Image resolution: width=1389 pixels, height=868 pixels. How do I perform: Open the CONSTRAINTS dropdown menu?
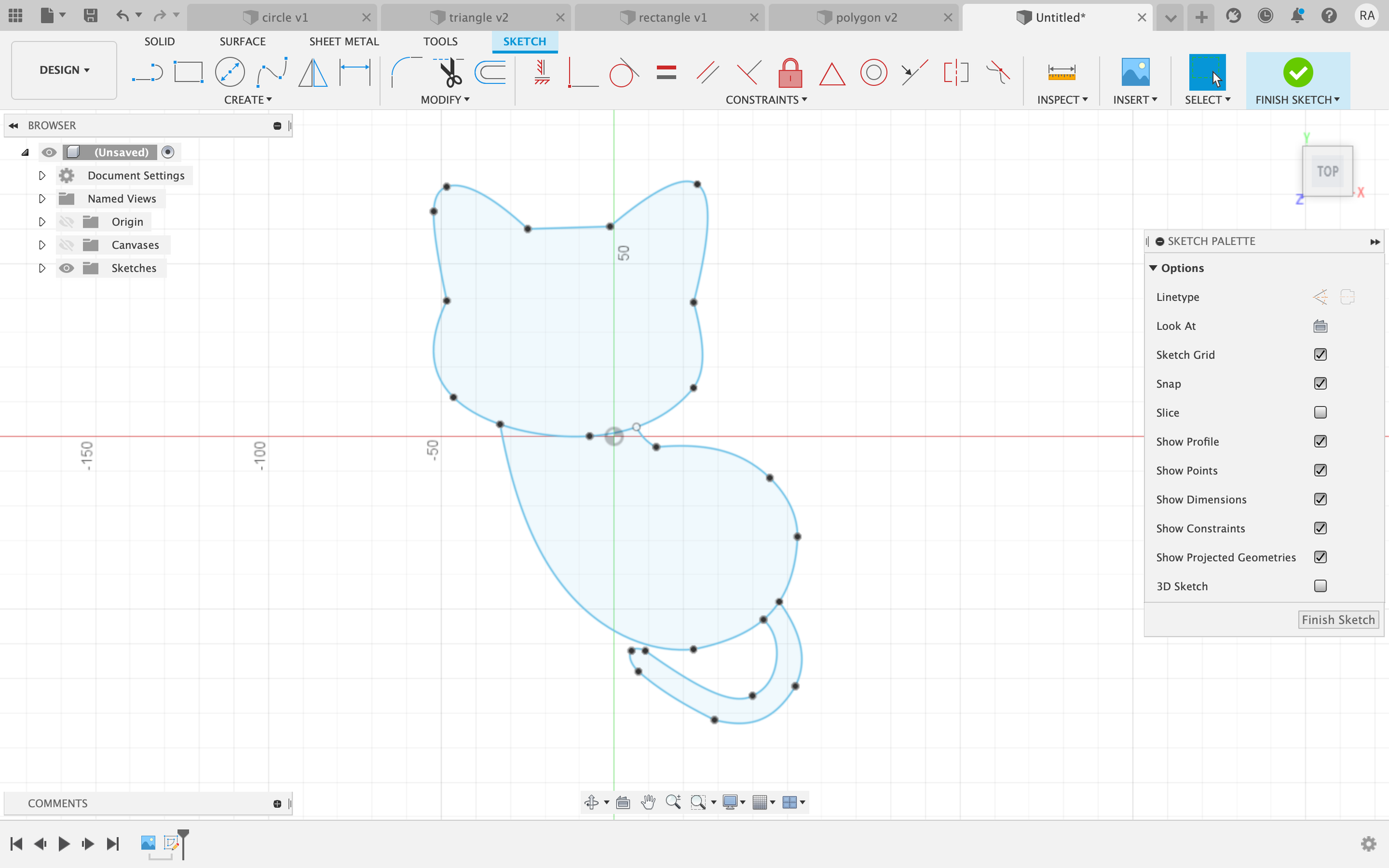[766, 100]
